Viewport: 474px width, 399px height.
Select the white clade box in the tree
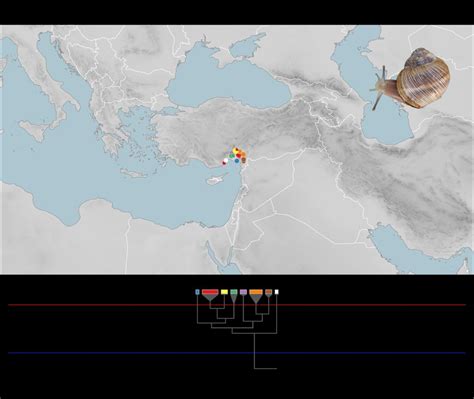coord(276,292)
